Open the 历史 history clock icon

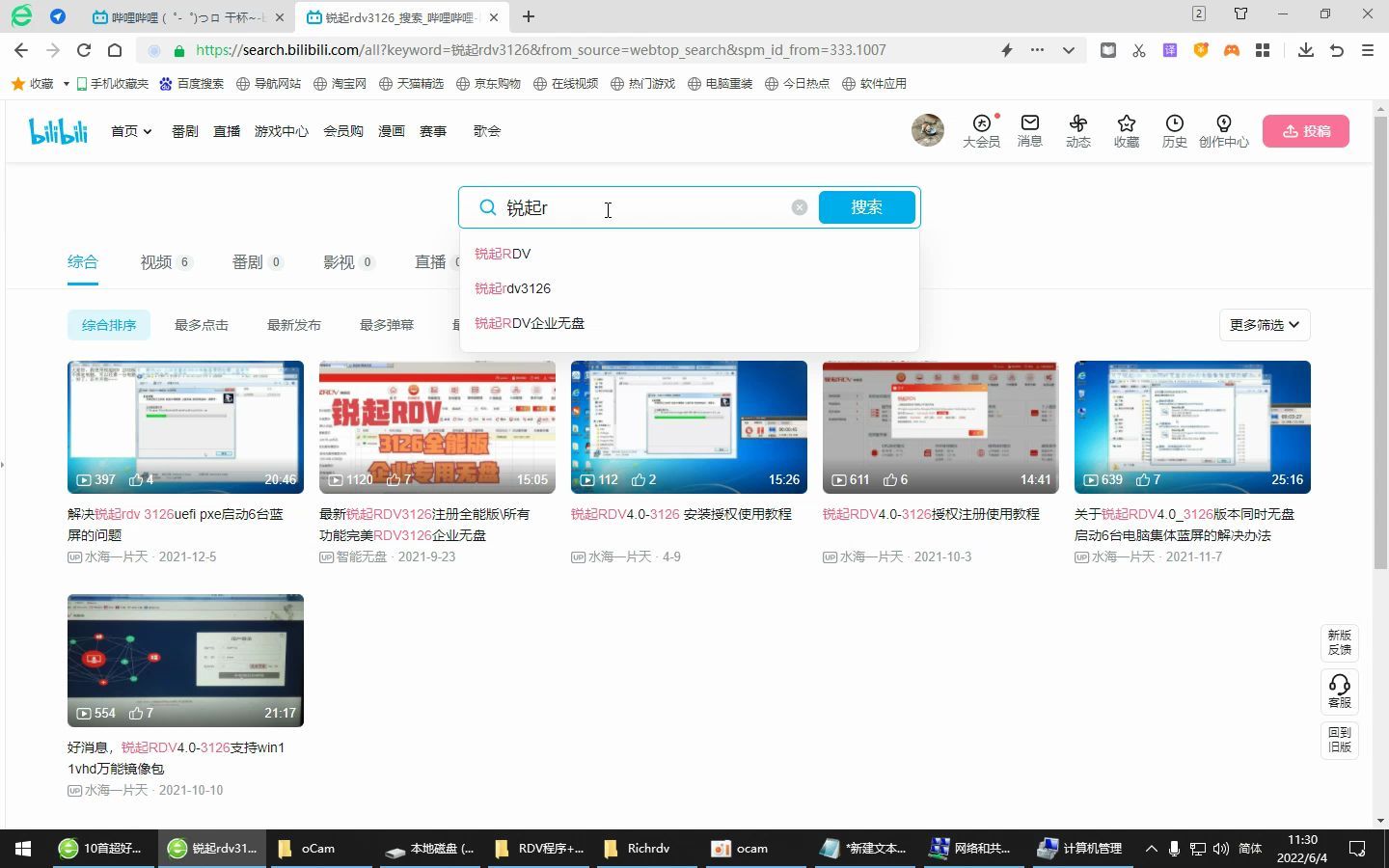[x=1174, y=130]
